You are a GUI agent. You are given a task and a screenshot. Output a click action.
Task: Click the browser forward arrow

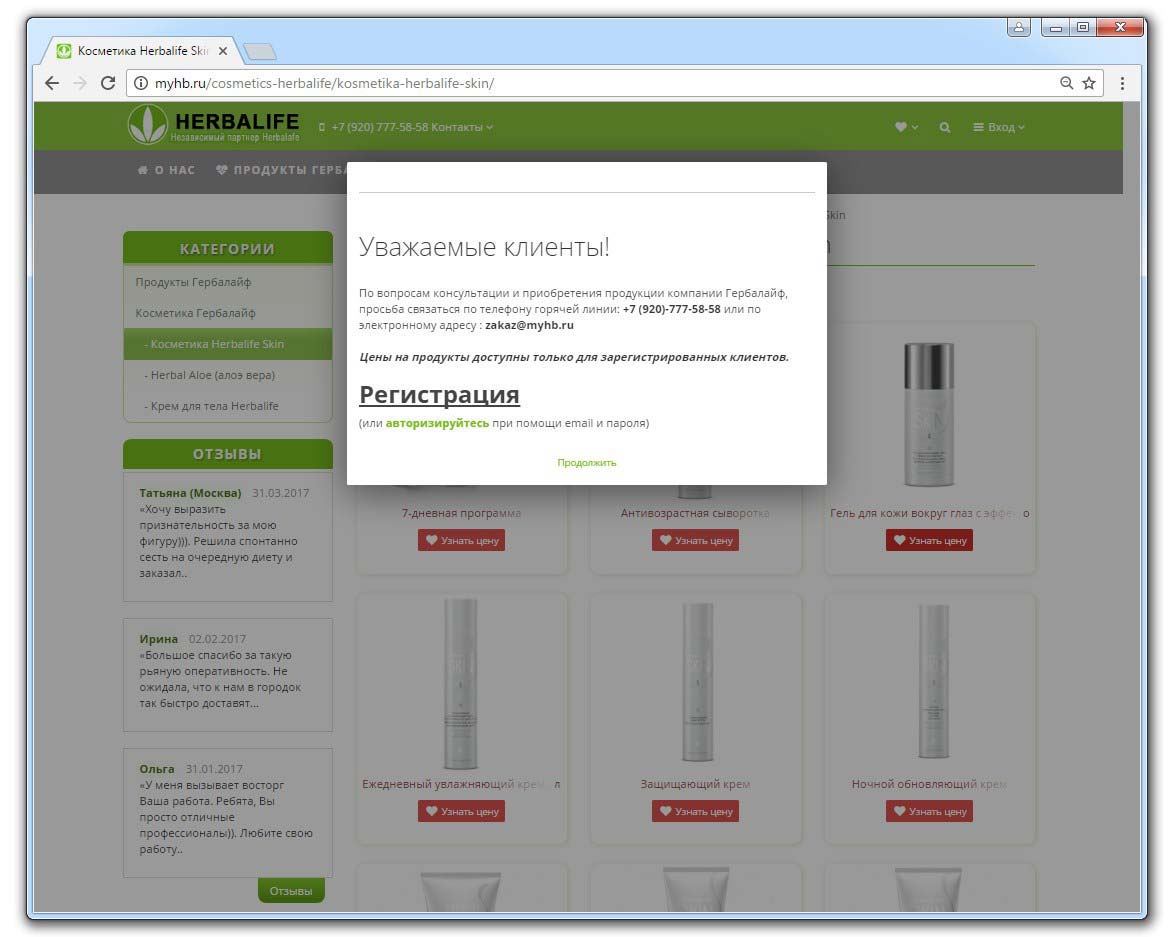click(80, 83)
